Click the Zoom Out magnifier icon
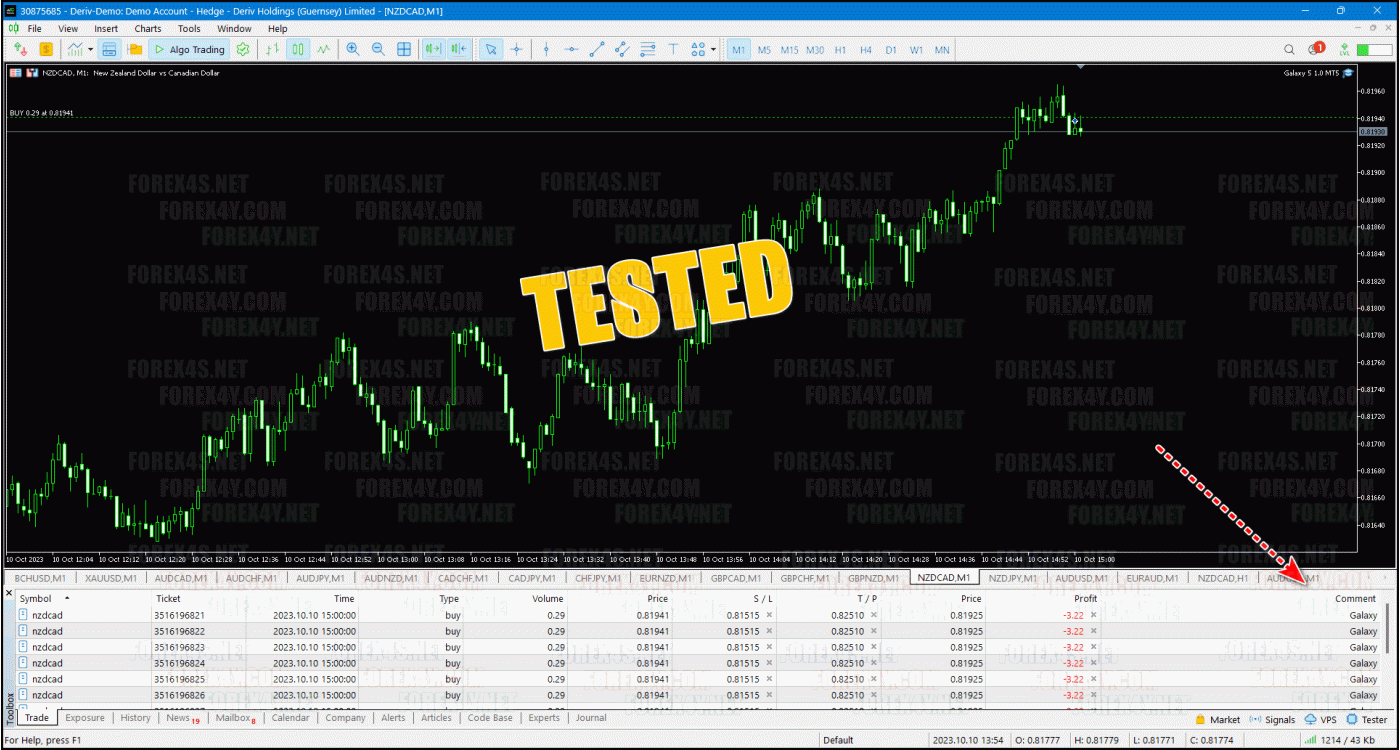The height and width of the screenshot is (750, 1400). click(378, 49)
